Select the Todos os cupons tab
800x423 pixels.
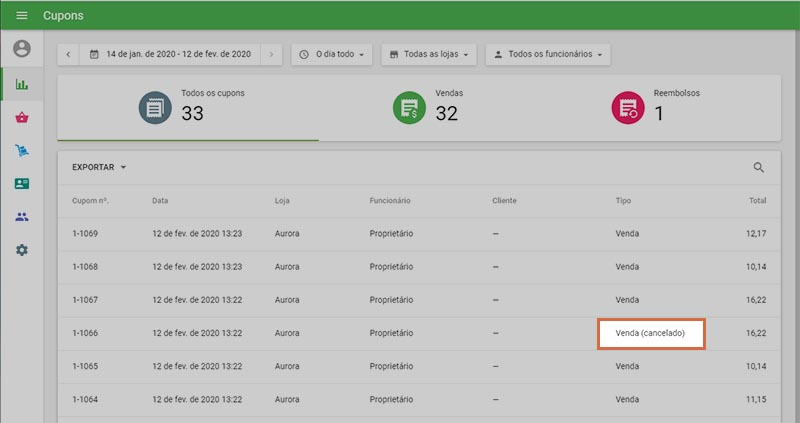[188, 108]
